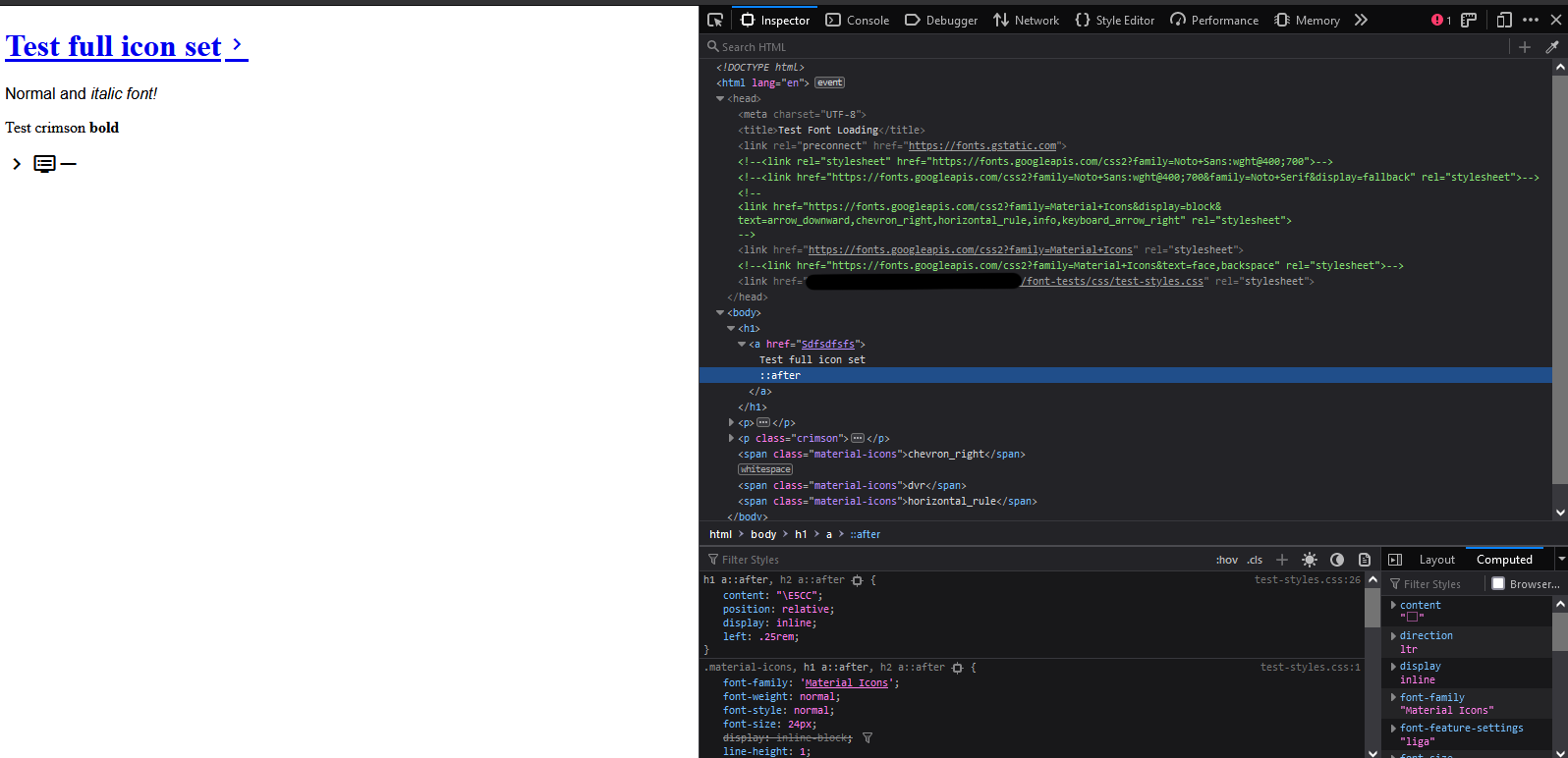Switch to Layout sidebar tab
Image resolution: width=1568 pixels, height=758 pixels.
pos(1436,560)
